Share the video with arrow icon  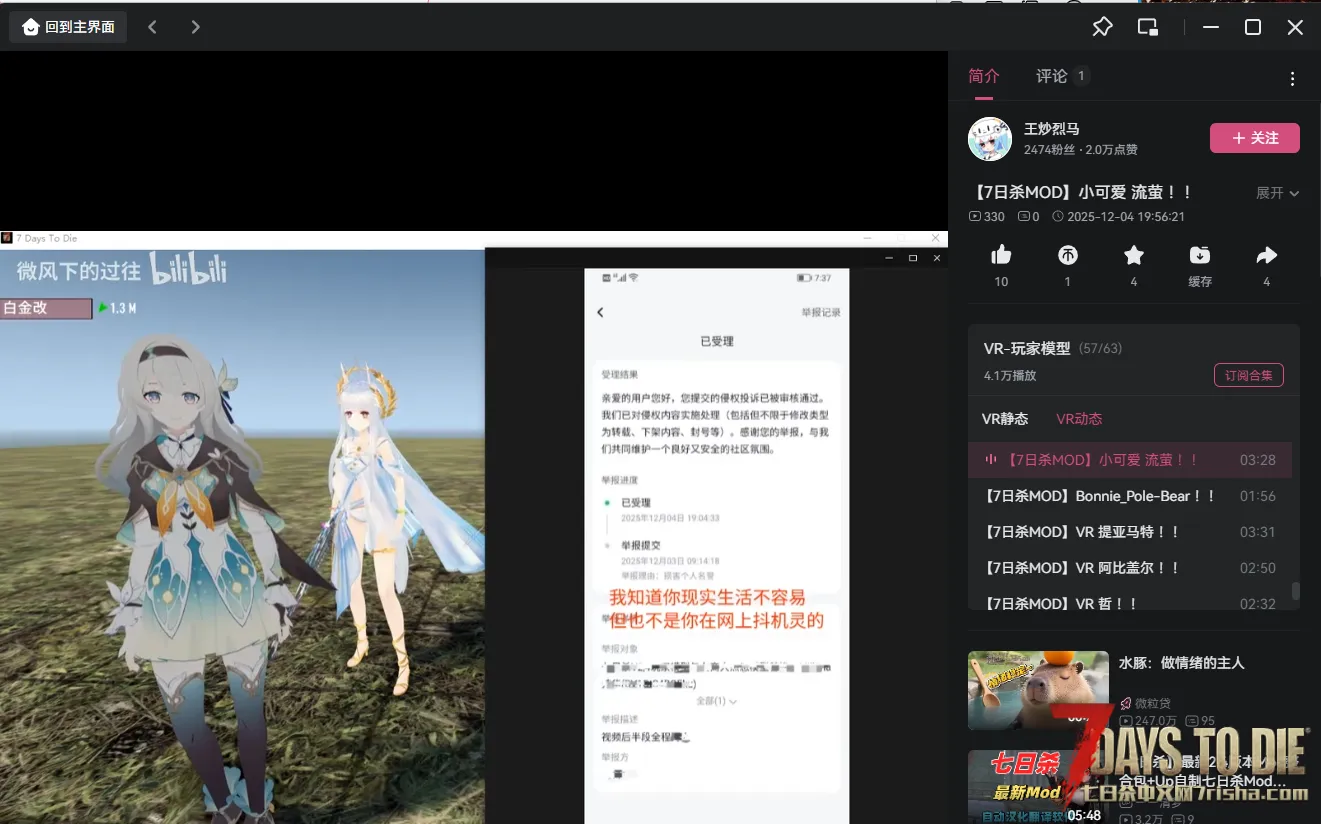click(1266, 256)
